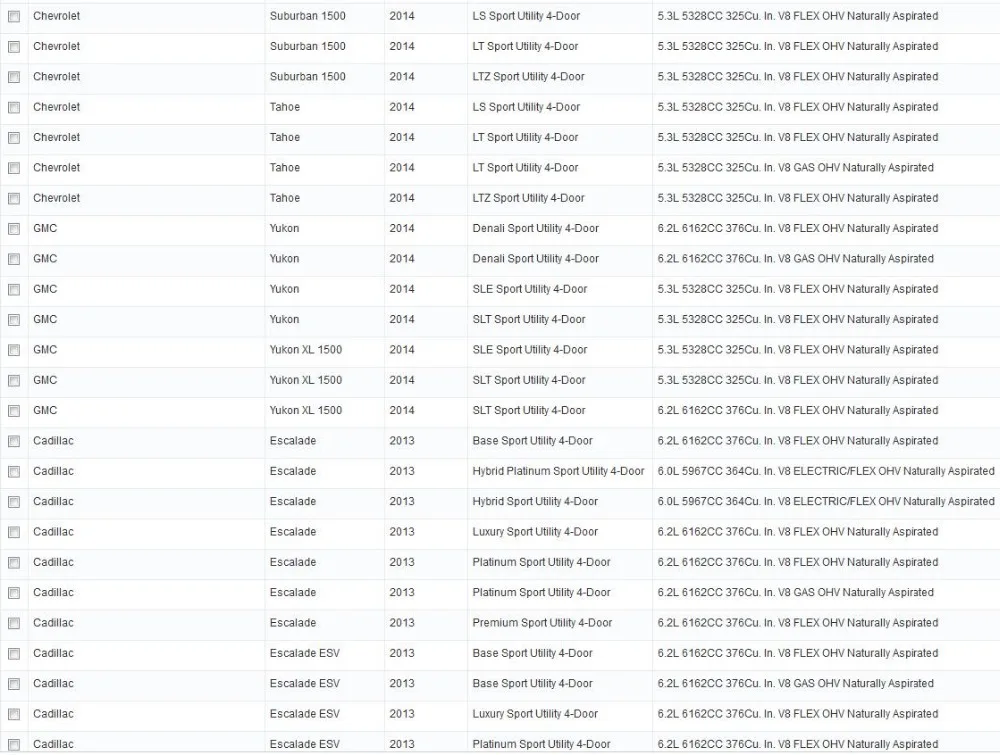Click '5.3L 5328CC' V8 GAS engine cell for Tahoe
This screenshot has height=755, width=1000.
click(x=795, y=168)
